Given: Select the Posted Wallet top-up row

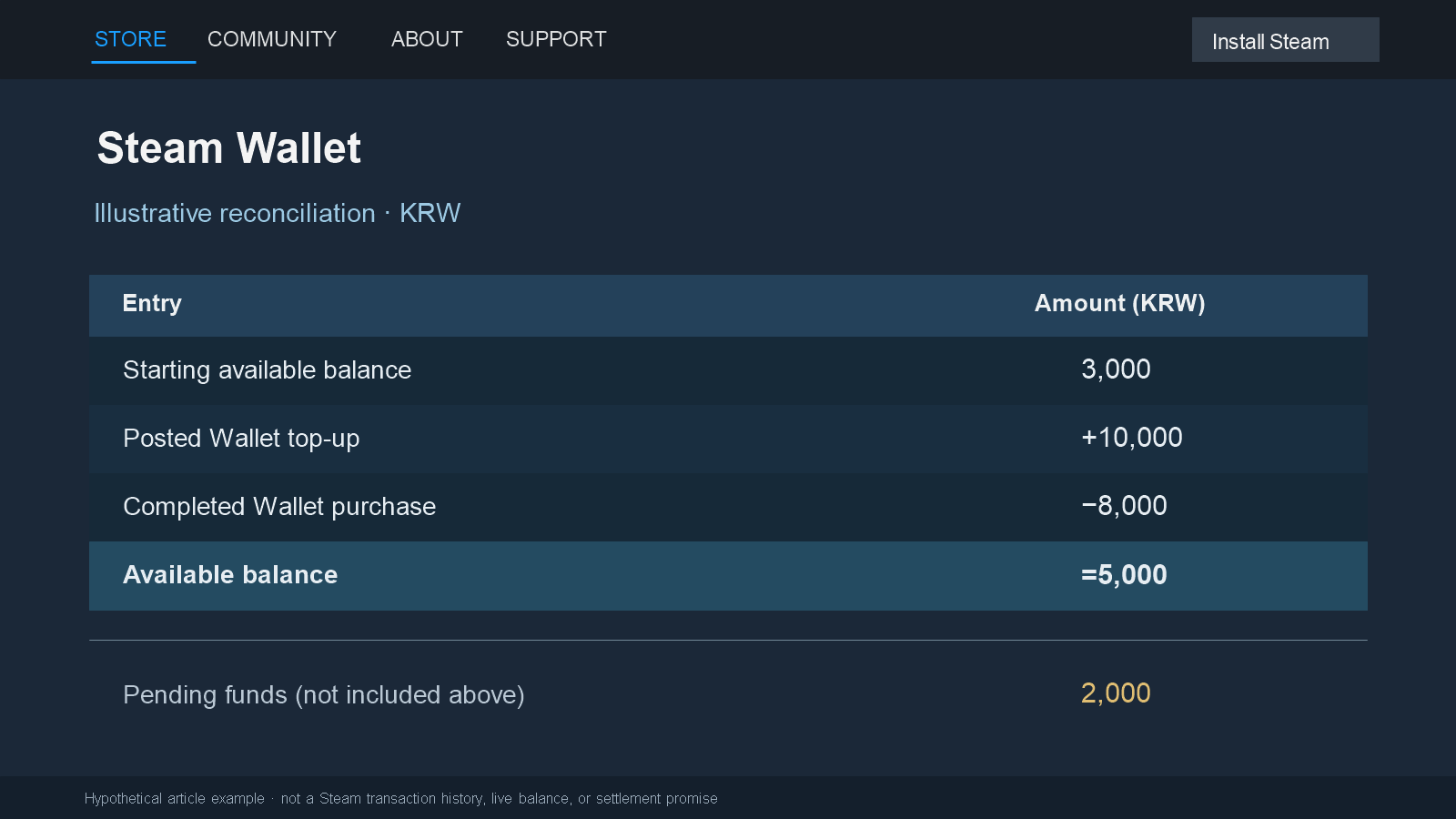Looking at the screenshot, I should [728, 439].
